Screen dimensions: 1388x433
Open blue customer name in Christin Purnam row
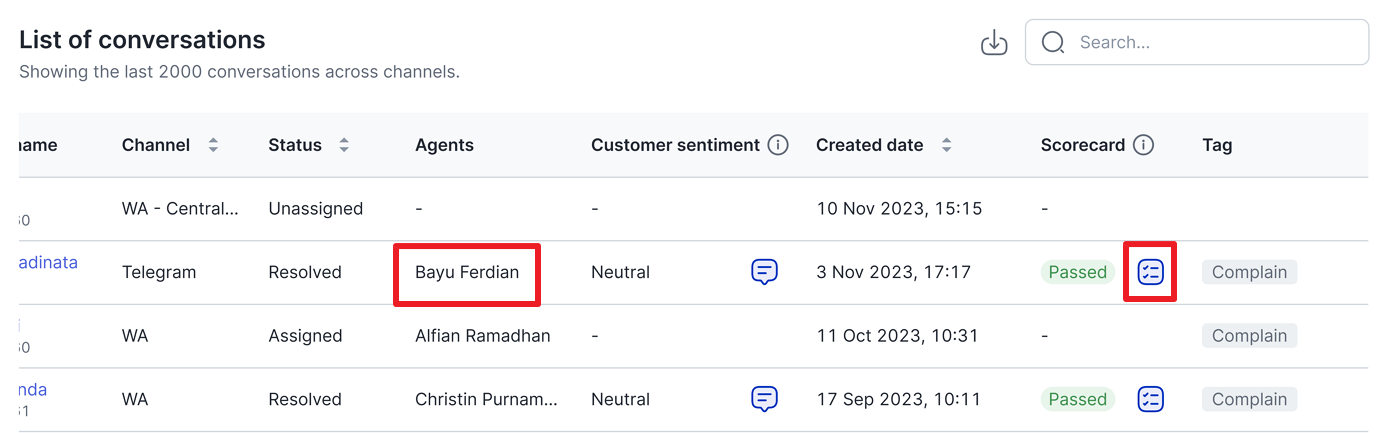tap(33, 389)
